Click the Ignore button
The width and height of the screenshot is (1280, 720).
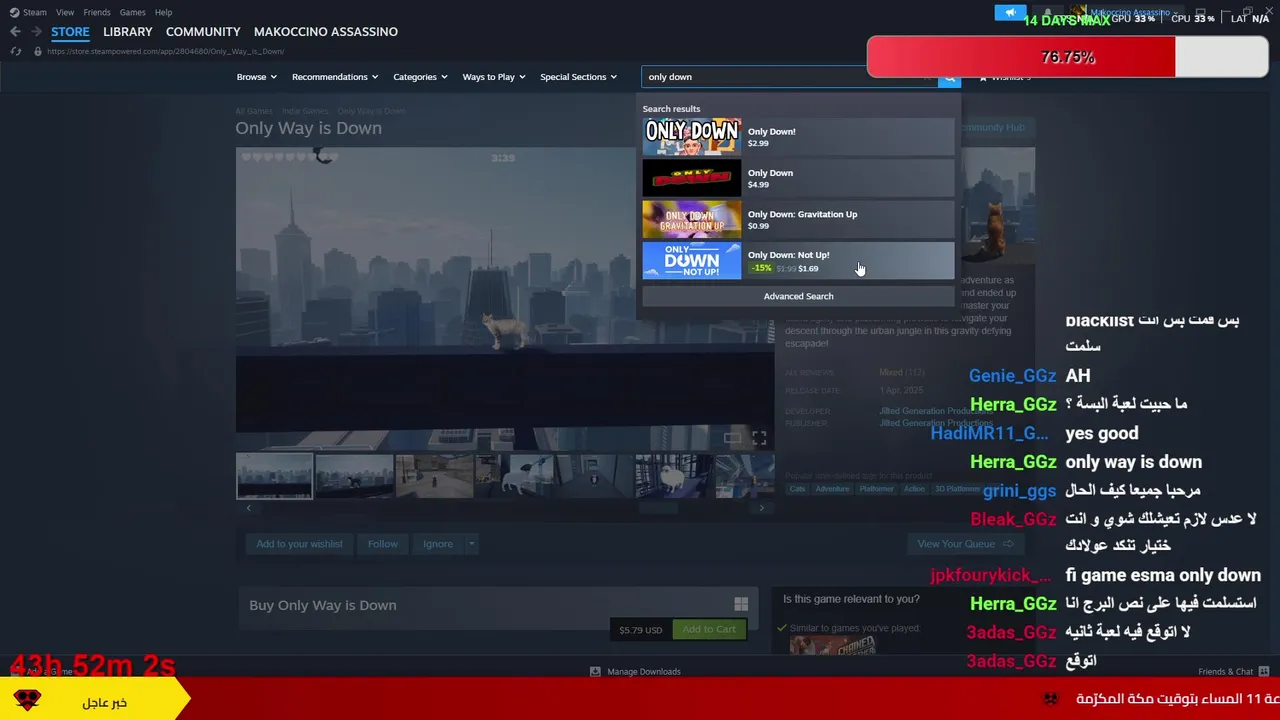point(438,544)
